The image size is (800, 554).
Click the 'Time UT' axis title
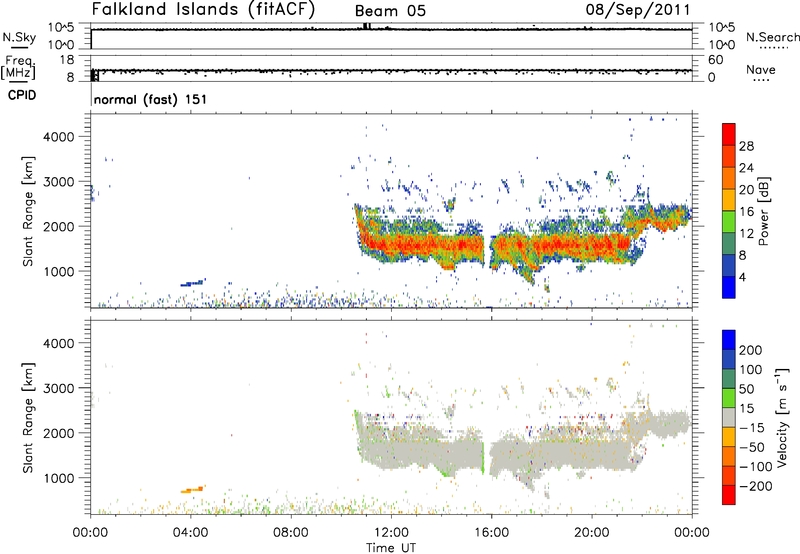[391, 548]
